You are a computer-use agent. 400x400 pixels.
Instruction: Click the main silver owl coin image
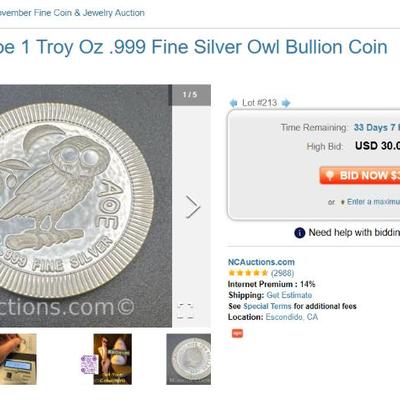click(x=86, y=206)
